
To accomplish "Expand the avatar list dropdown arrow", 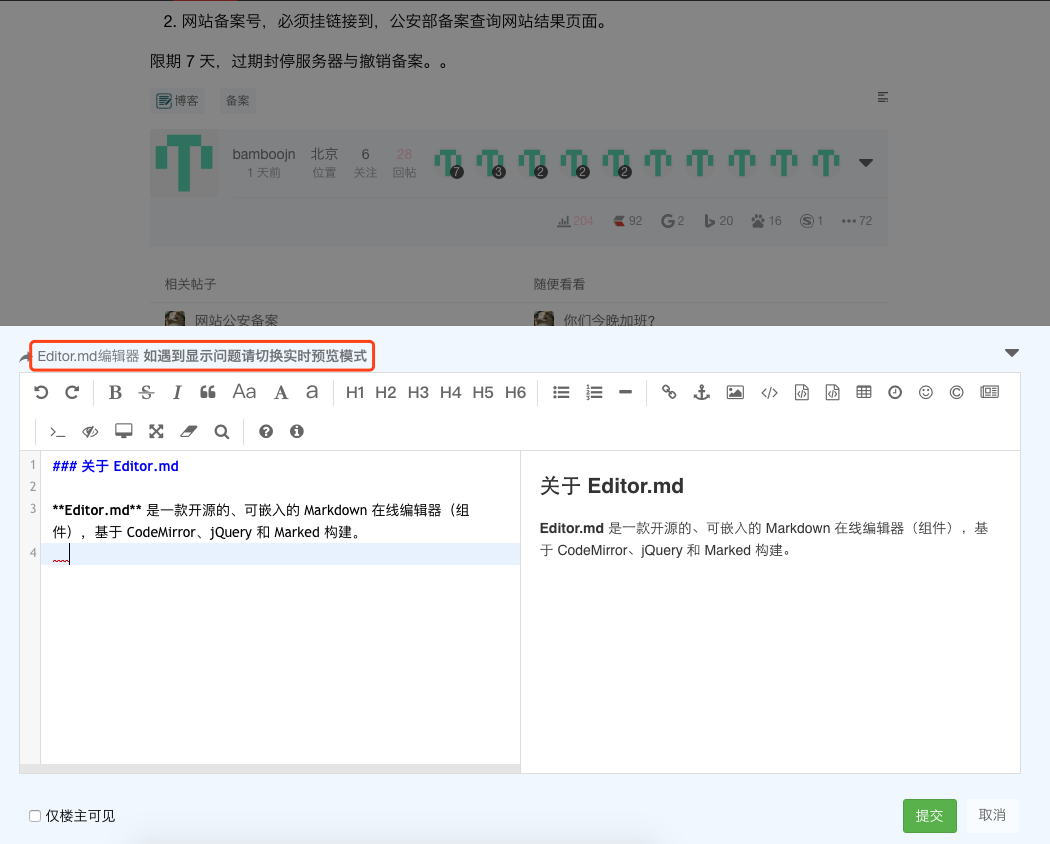I will tap(866, 163).
